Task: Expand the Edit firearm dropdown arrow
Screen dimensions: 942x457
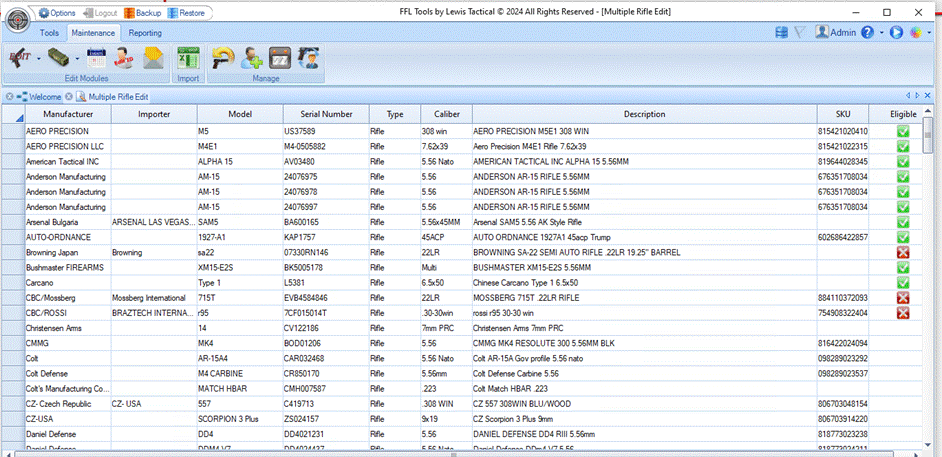Action: click(38, 59)
